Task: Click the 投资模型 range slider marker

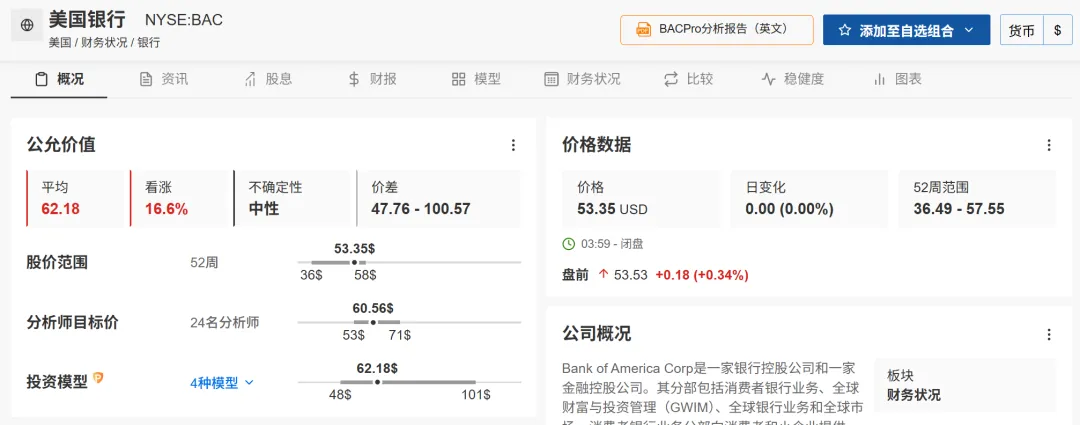Action: [377, 382]
